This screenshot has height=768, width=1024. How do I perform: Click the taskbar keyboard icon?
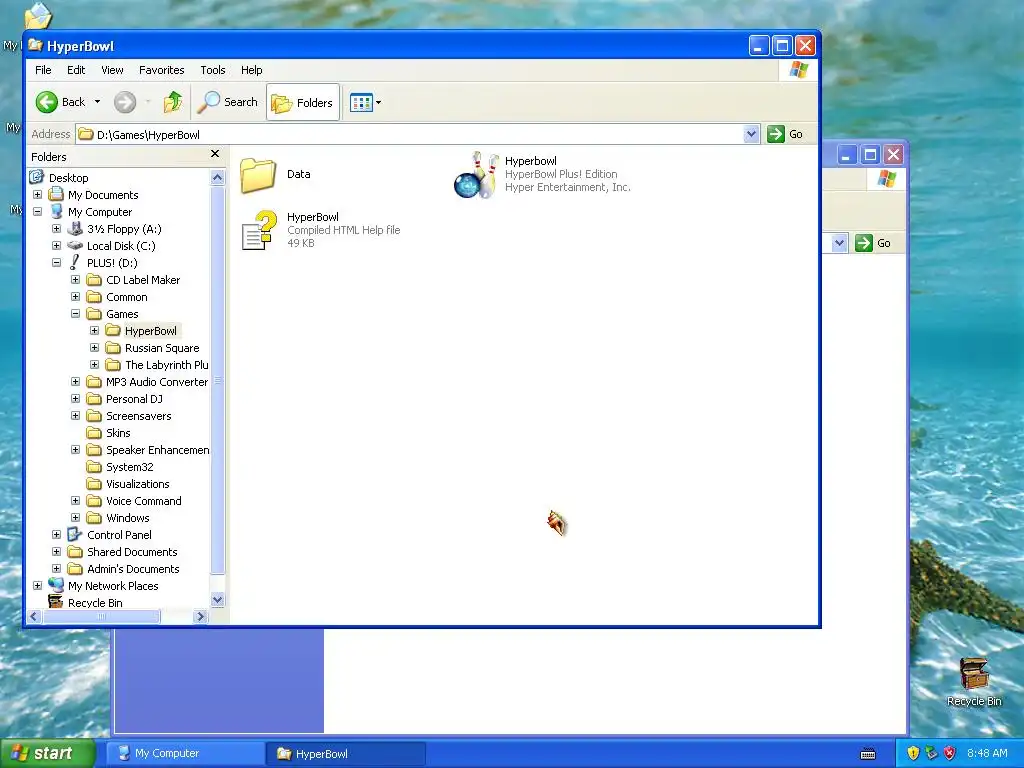(x=868, y=754)
